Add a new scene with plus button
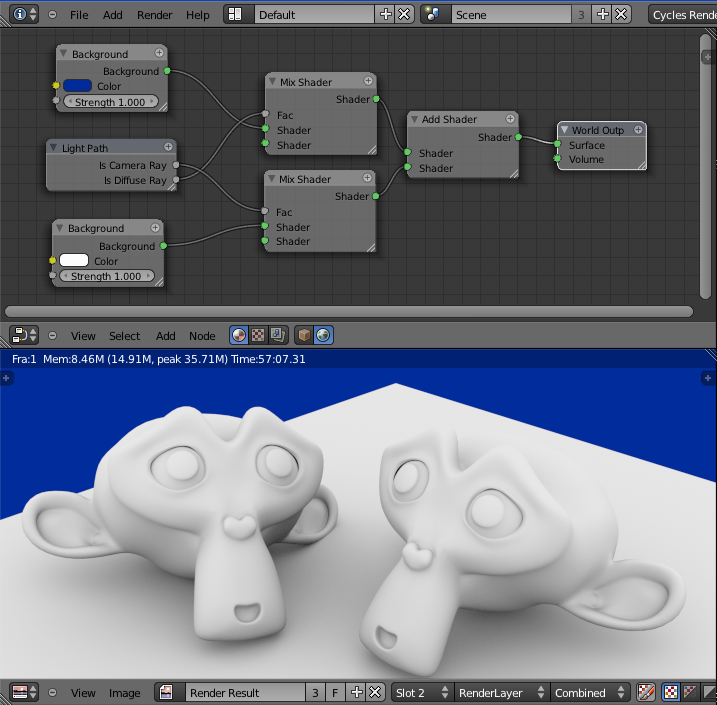The width and height of the screenshot is (717, 705). coord(603,15)
